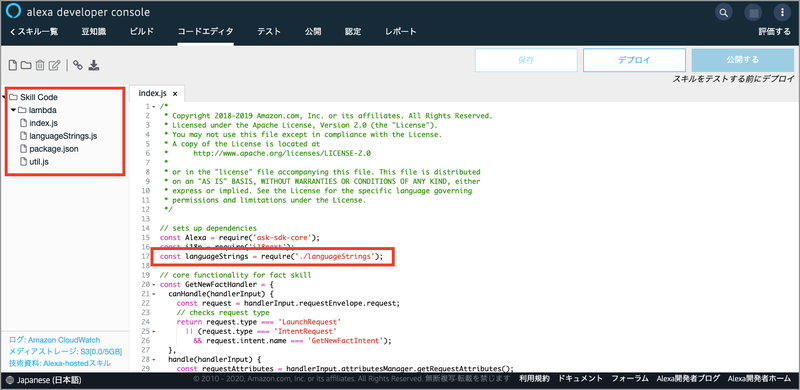Select the Skill Code folder

click(34, 97)
